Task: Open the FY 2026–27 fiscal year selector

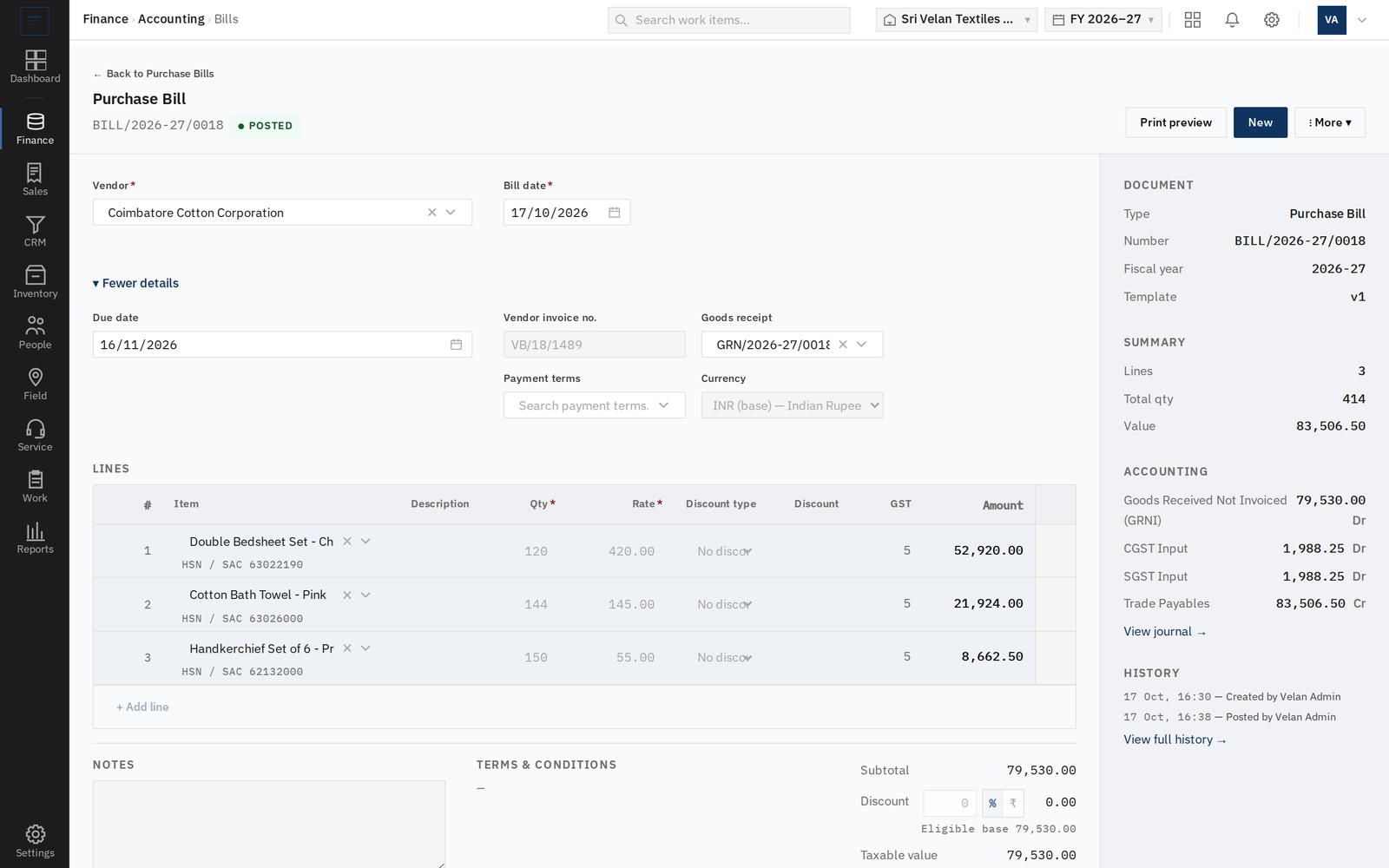Action: pos(1103,20)
